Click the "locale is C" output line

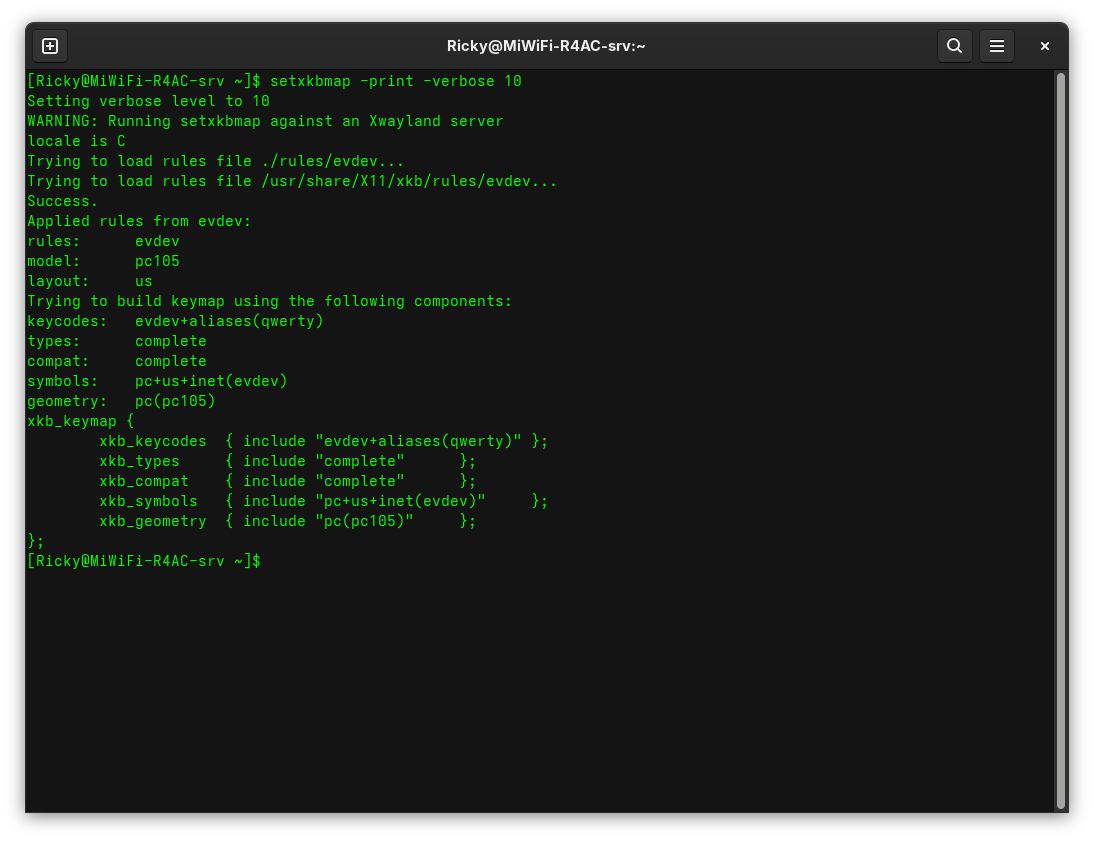tap(76, 141)
